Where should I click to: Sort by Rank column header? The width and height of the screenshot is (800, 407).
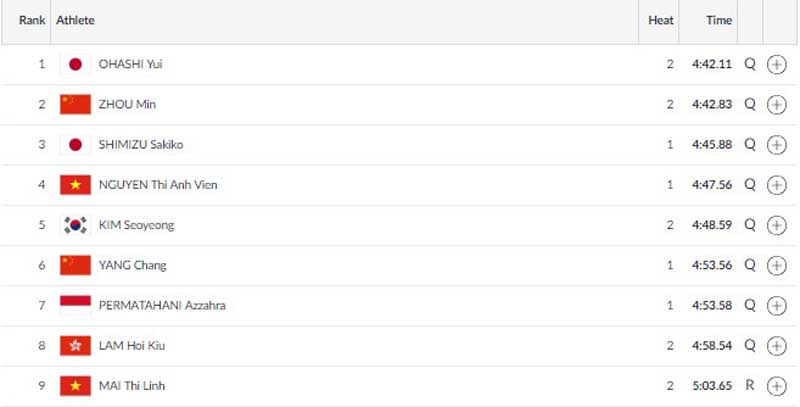(32, 20)
